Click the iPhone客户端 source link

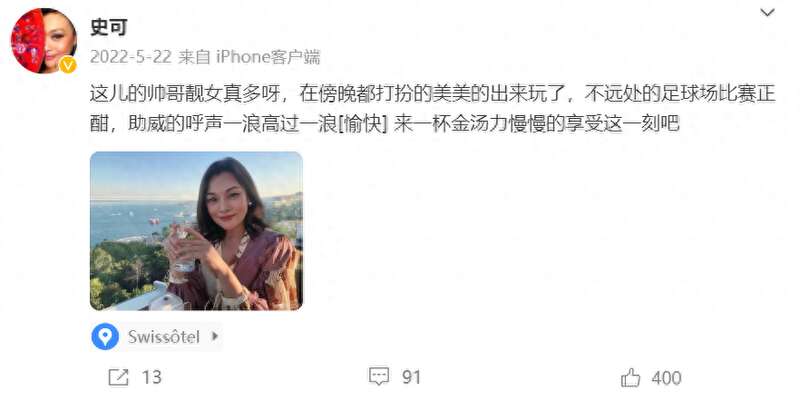click(268, 57)
